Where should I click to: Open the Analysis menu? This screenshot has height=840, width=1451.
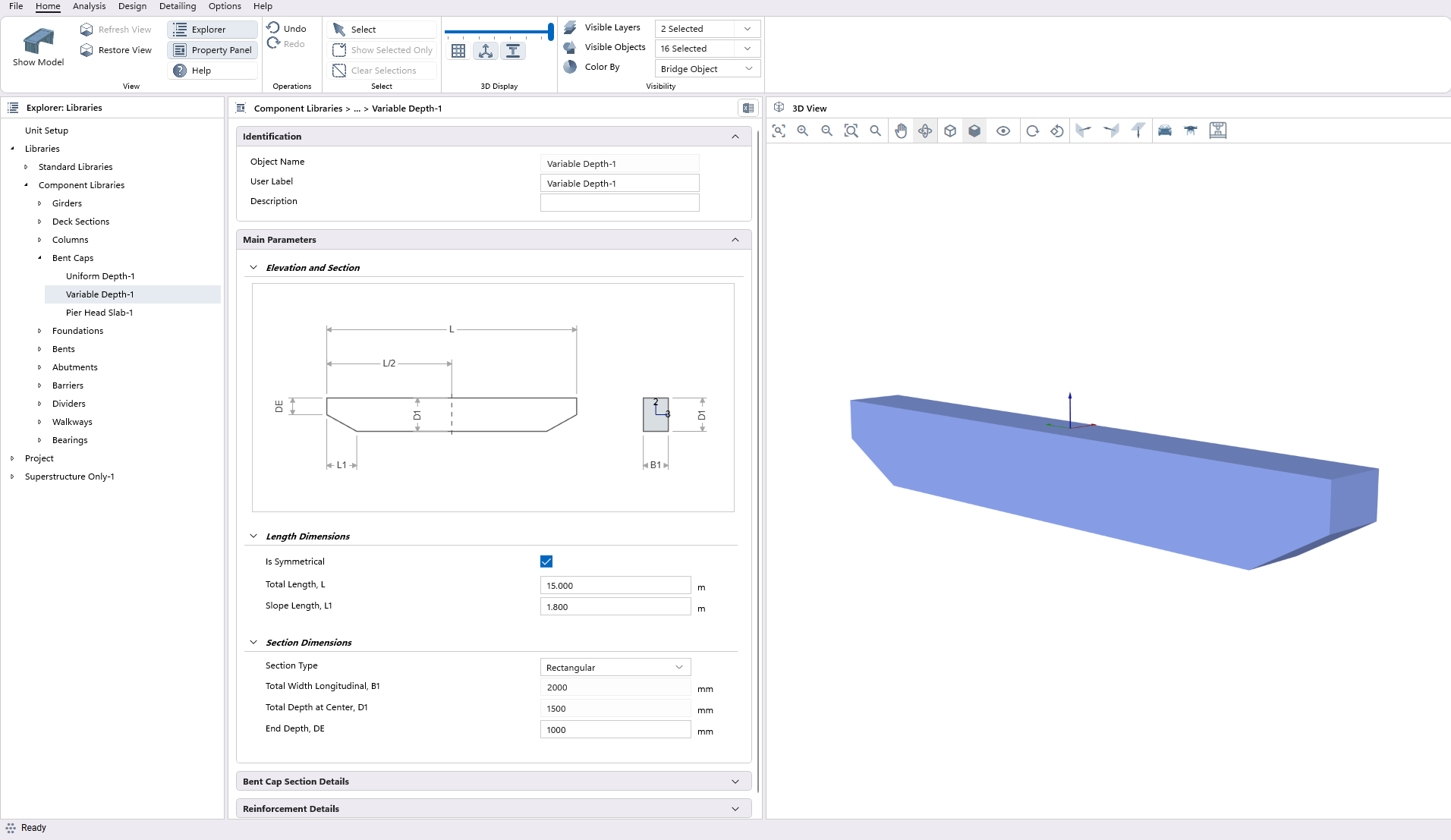(89, 6)
